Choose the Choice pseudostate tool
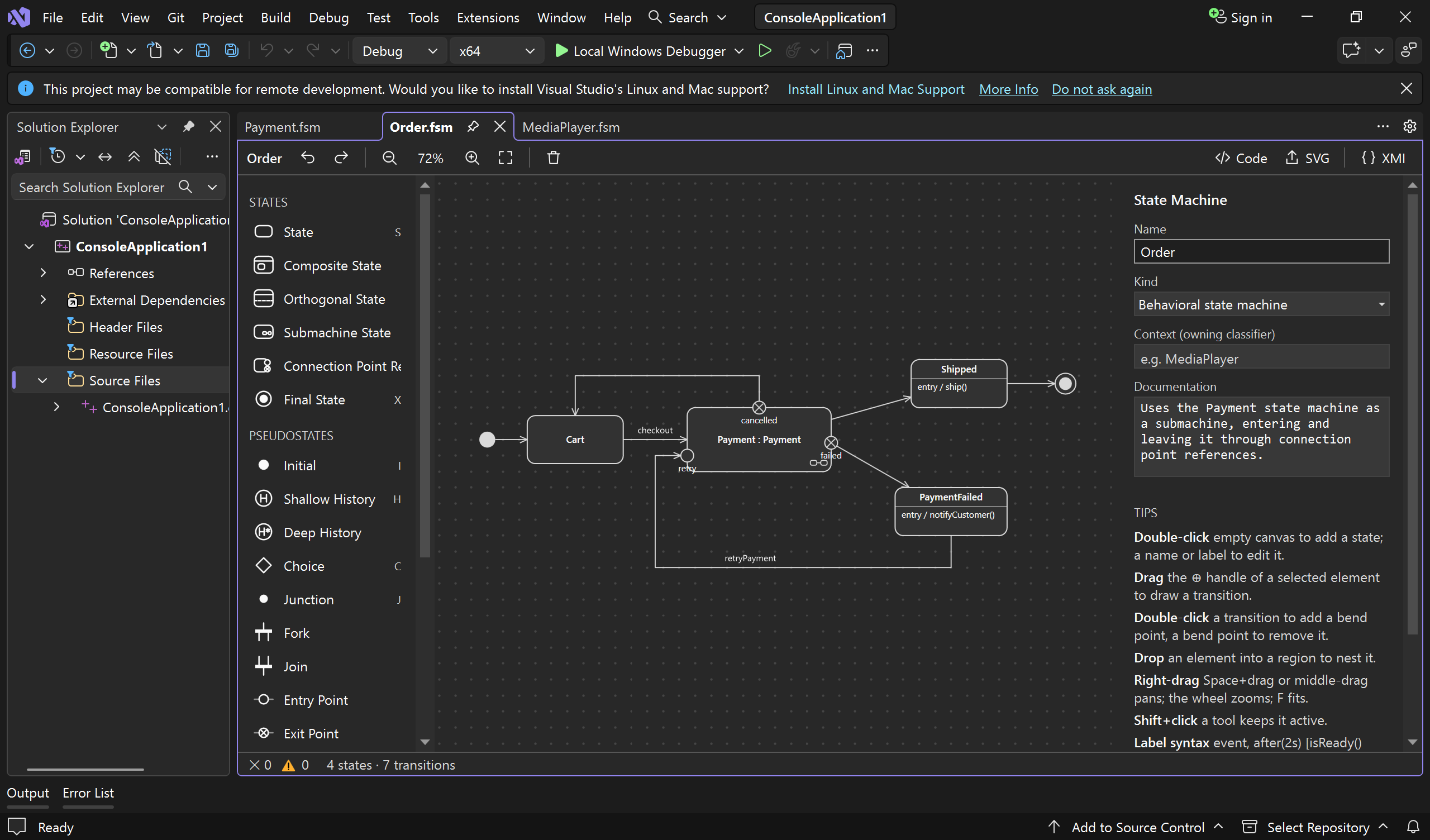The height and width of the screenshot is (840, 1430). click(x=327, y=566)
